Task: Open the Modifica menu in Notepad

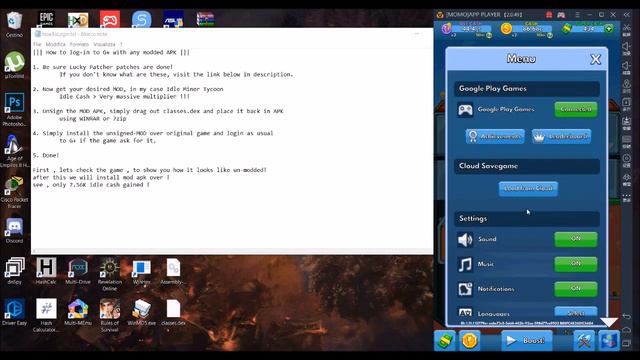Action: pos(56,44)
